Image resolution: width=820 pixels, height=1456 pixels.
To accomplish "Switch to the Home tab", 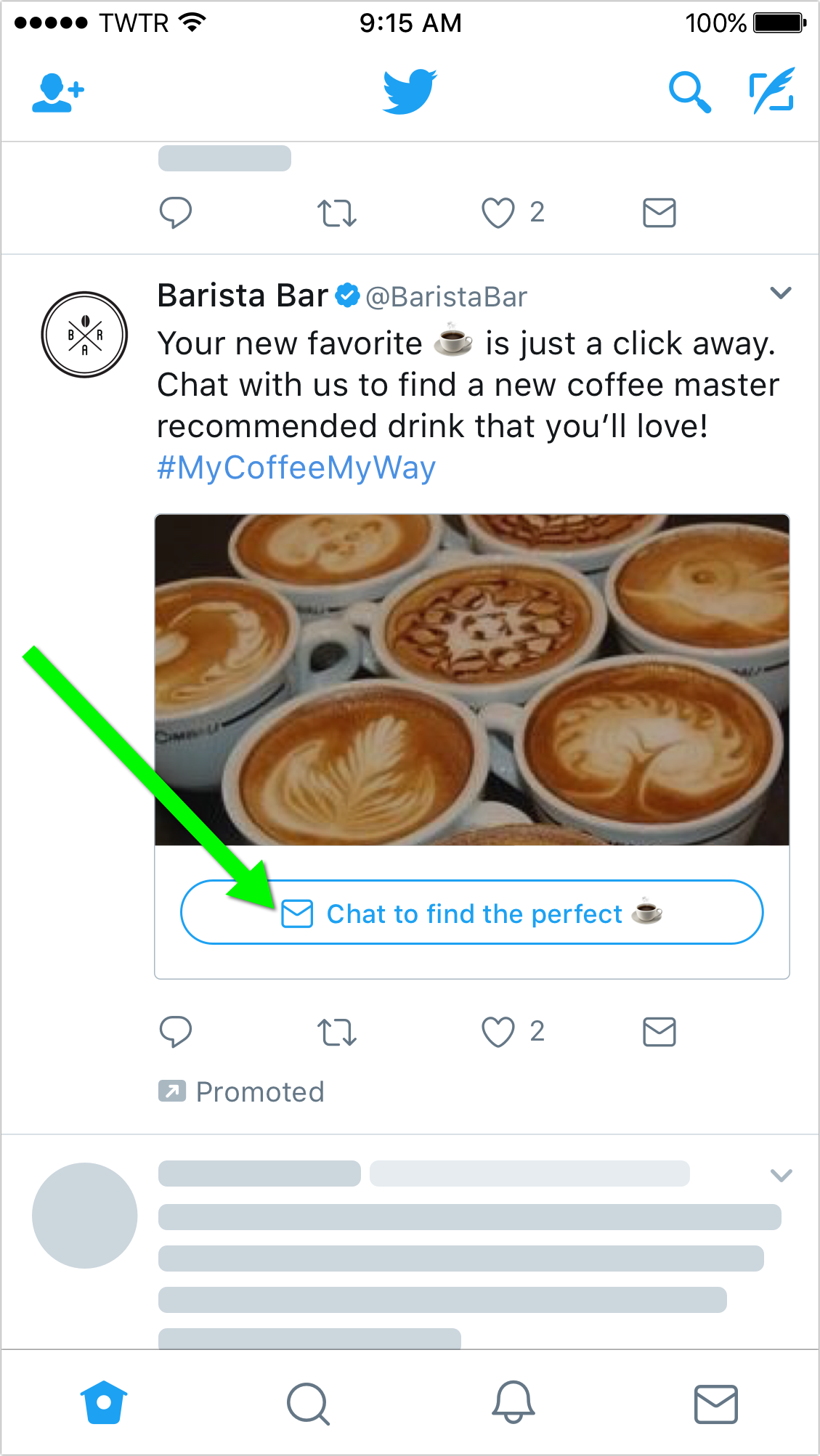I will [x=104, y=1402].
